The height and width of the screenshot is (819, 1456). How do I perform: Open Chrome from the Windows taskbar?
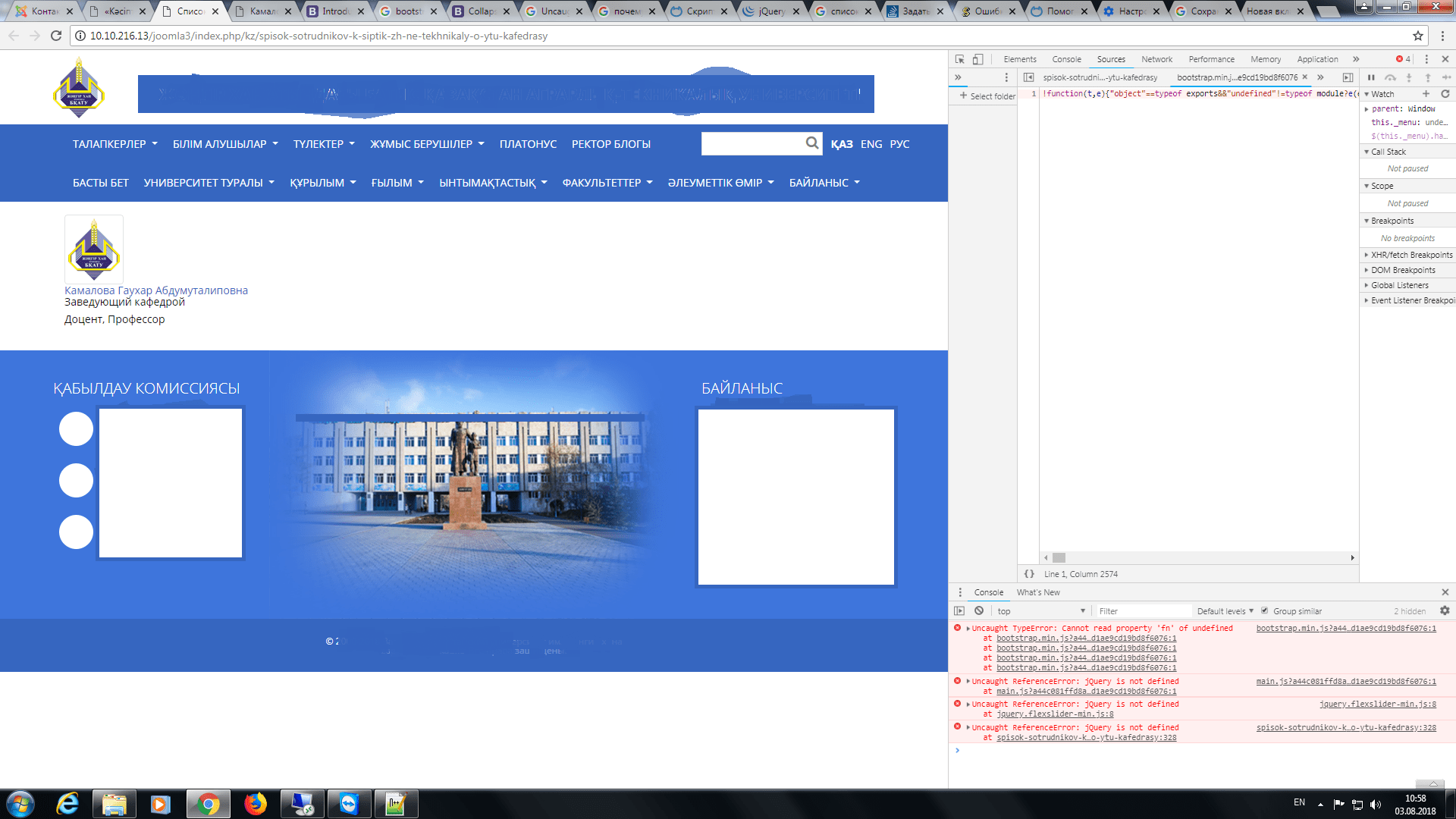[209, 804]
